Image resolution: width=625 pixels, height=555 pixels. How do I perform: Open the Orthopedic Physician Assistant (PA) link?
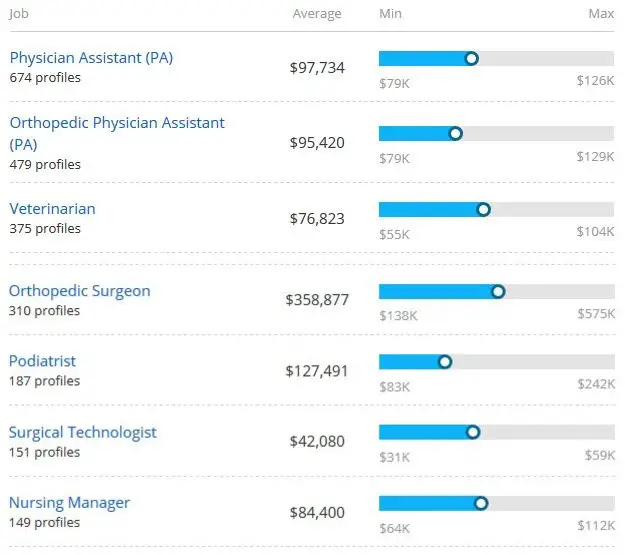tap(117, 123)
